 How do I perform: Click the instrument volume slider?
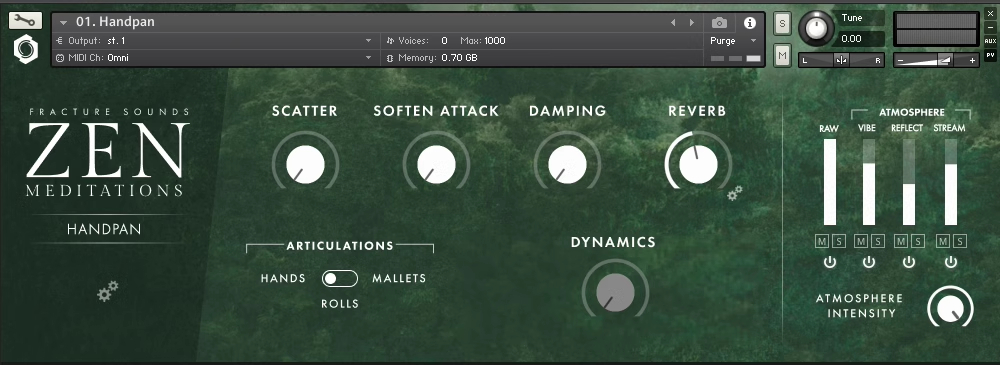pyautogui.click(x=936, y=61)
